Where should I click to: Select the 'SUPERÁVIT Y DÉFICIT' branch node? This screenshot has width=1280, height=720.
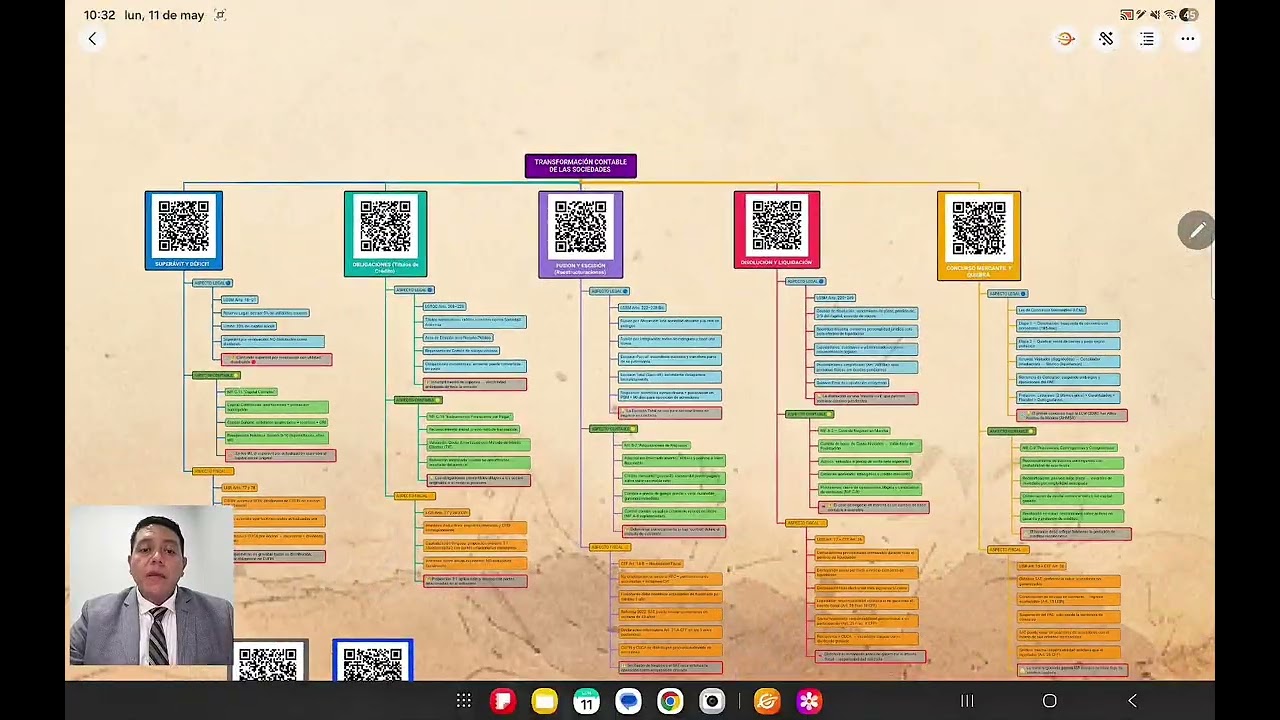[184, 231]
